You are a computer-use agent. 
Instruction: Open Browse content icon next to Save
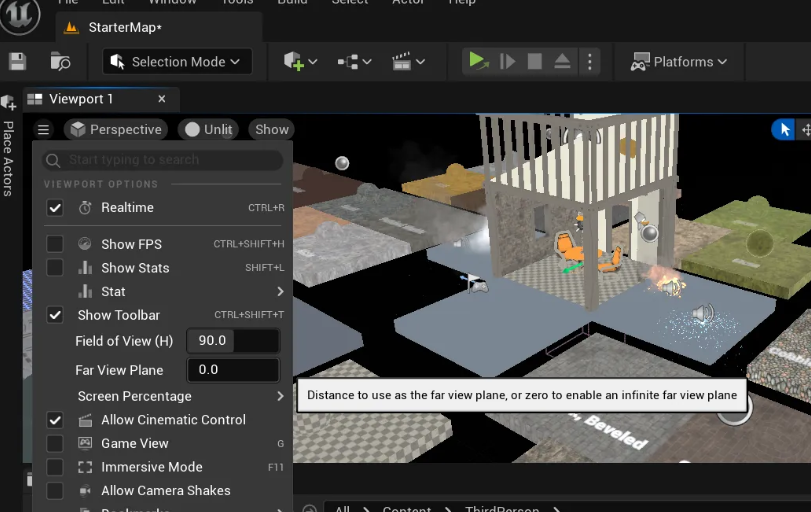pos(61,62)
